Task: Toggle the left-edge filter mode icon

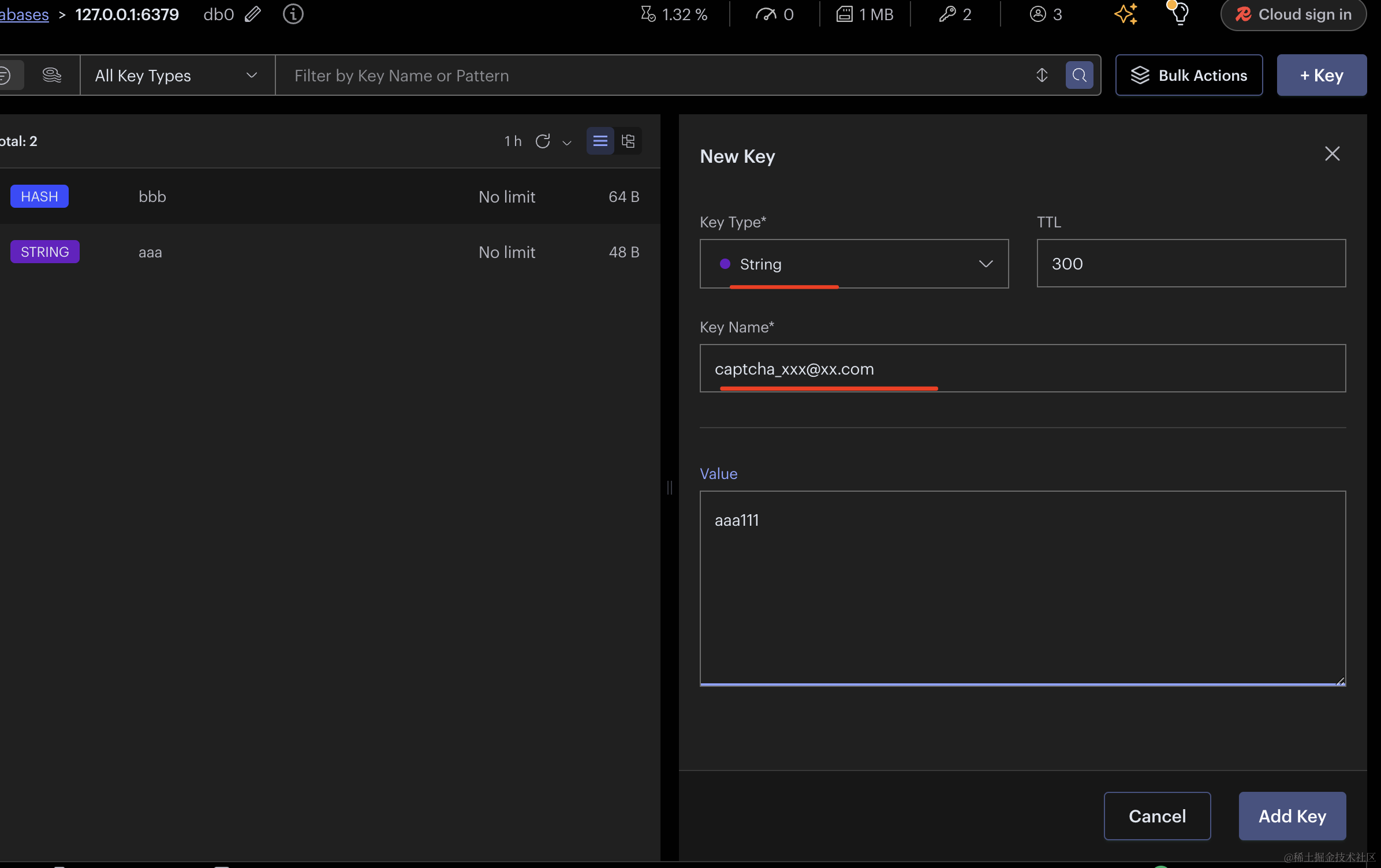Action: [7, 75]
